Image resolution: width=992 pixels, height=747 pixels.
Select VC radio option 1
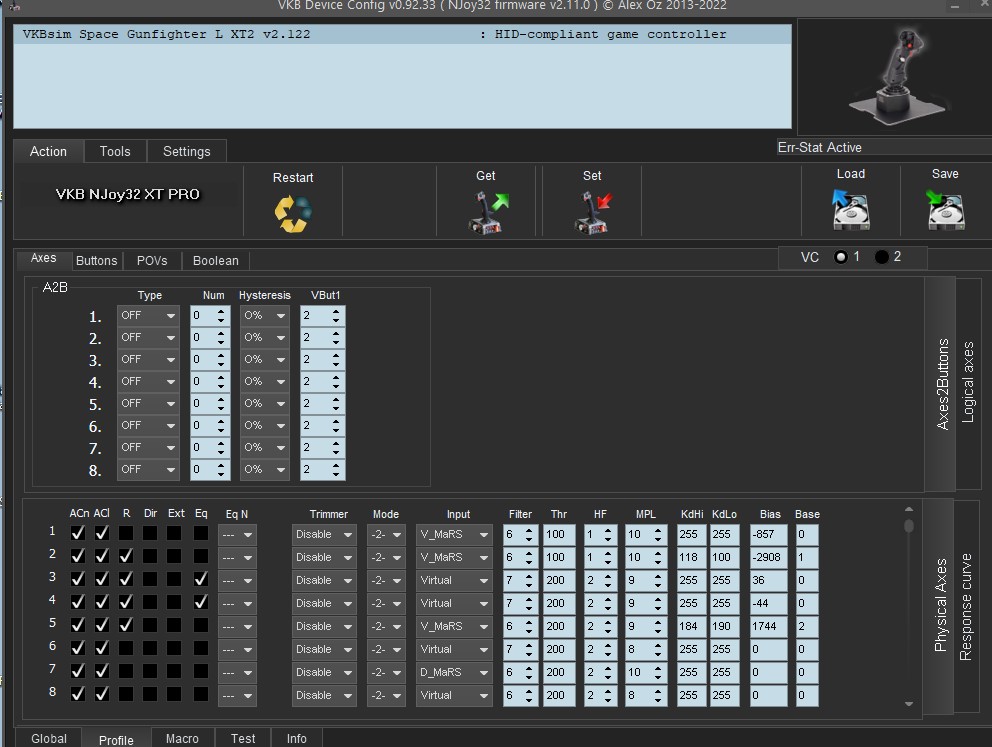coord(841,257)
